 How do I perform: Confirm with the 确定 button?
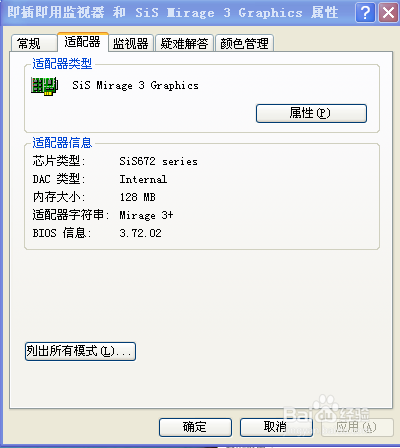pyautogui.click(x=195, y=427)
